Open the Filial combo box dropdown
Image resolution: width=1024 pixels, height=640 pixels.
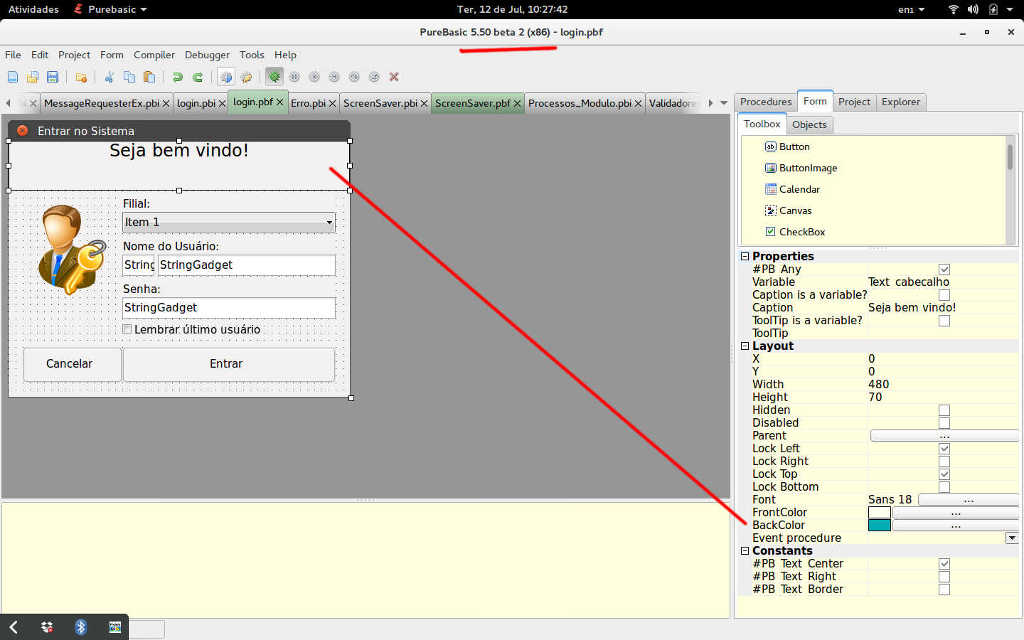tap(329, 222)
